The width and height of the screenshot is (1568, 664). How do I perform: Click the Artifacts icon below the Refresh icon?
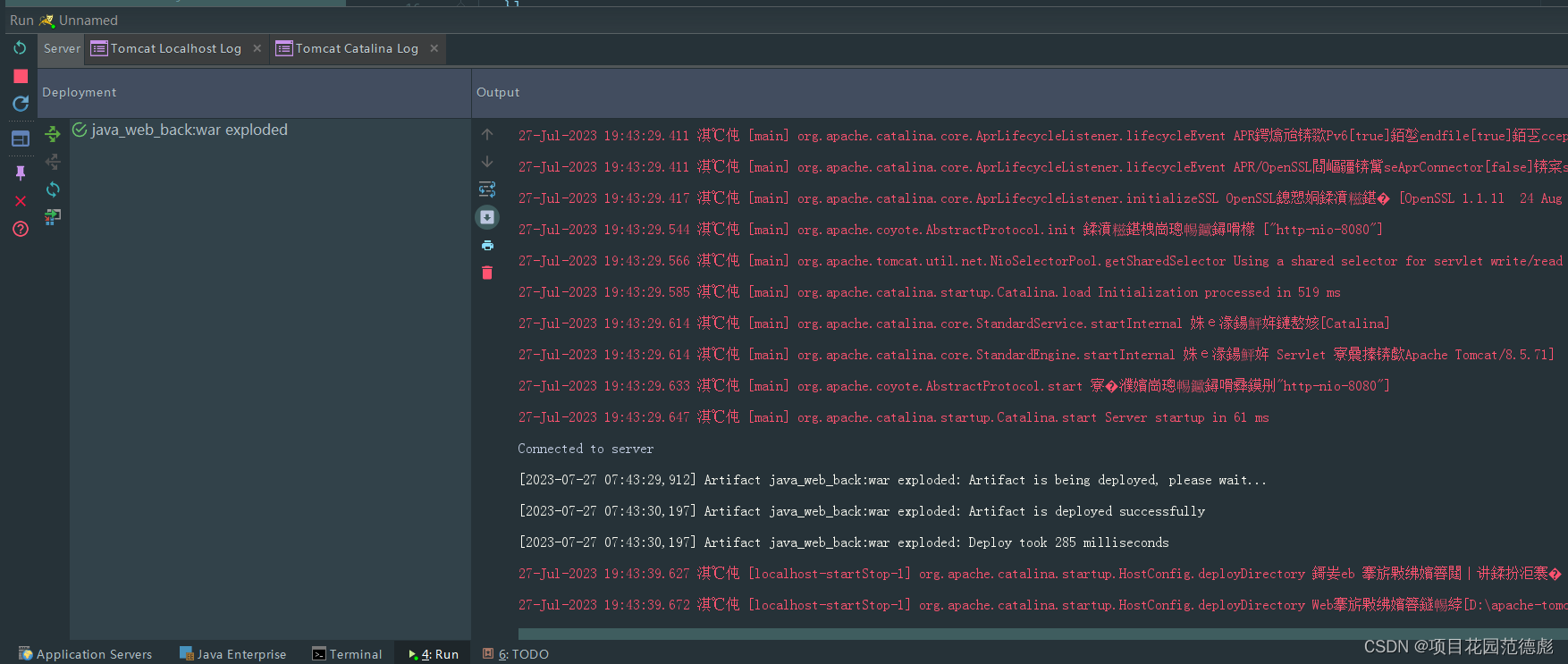[x=53, y=216]
